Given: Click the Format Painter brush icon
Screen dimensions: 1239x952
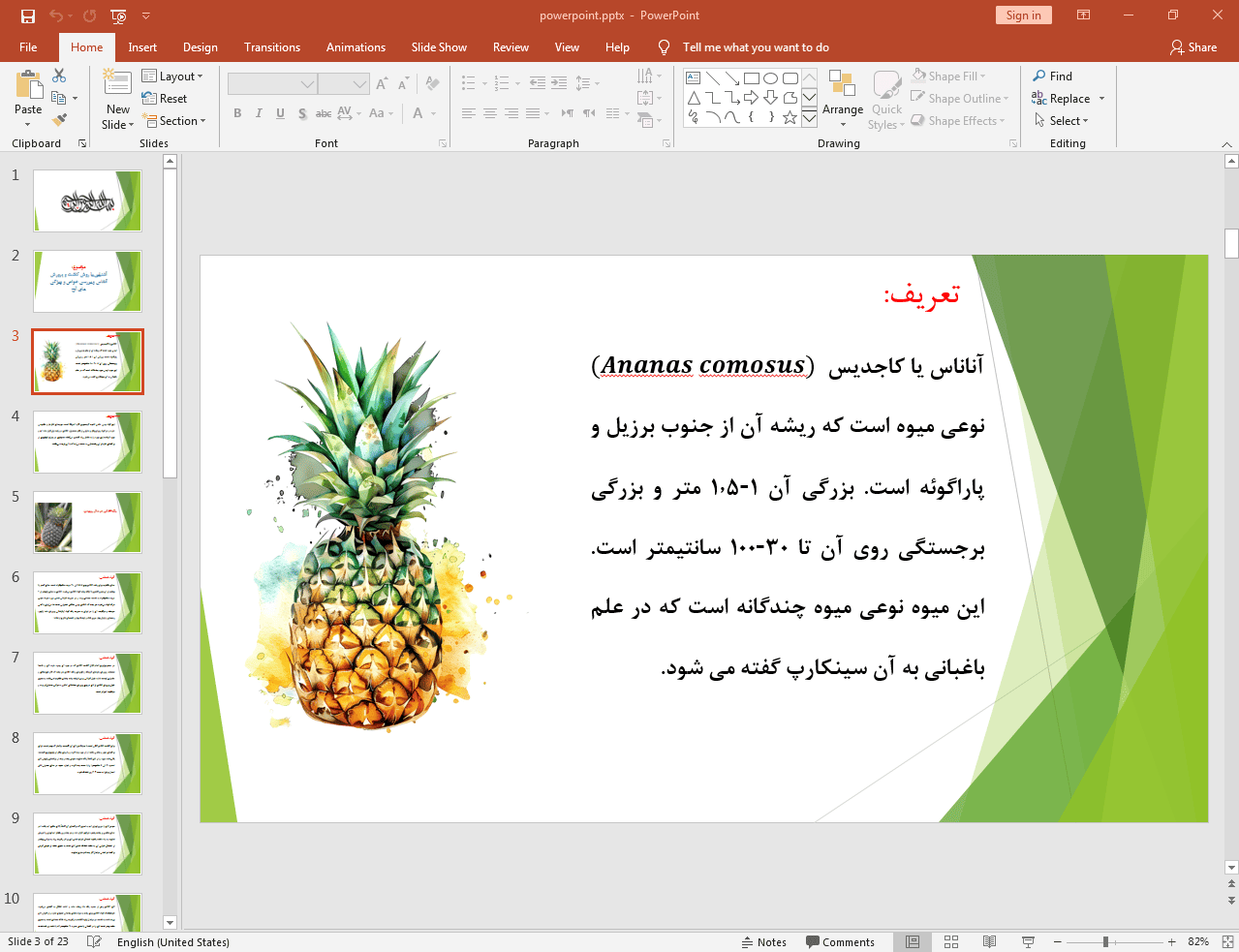Looking at the screenshot, I should click(x=59, y=120).
